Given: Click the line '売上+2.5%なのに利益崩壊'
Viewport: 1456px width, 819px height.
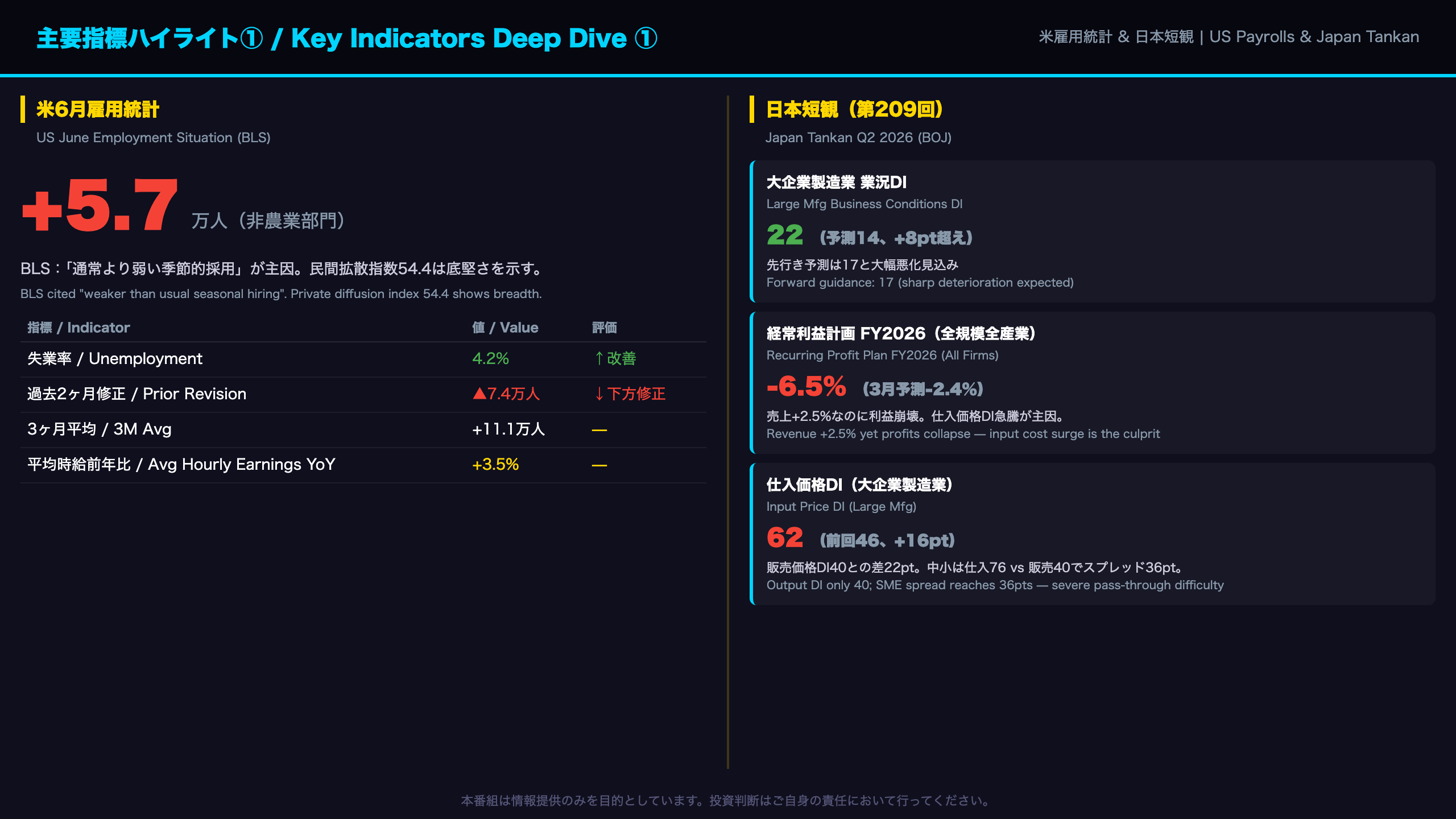Looking at the screenshot, I should (843, 416).
